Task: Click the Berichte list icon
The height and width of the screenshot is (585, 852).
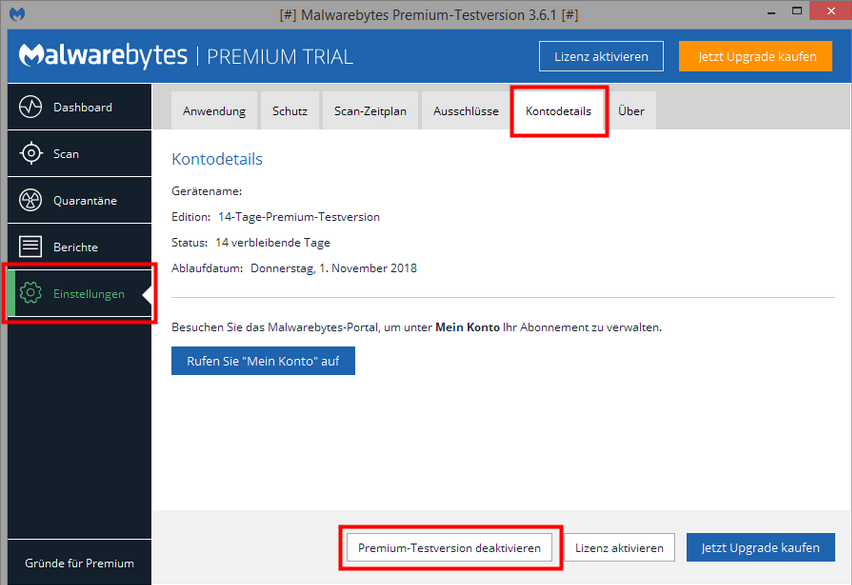Action: tap(30, 247)
